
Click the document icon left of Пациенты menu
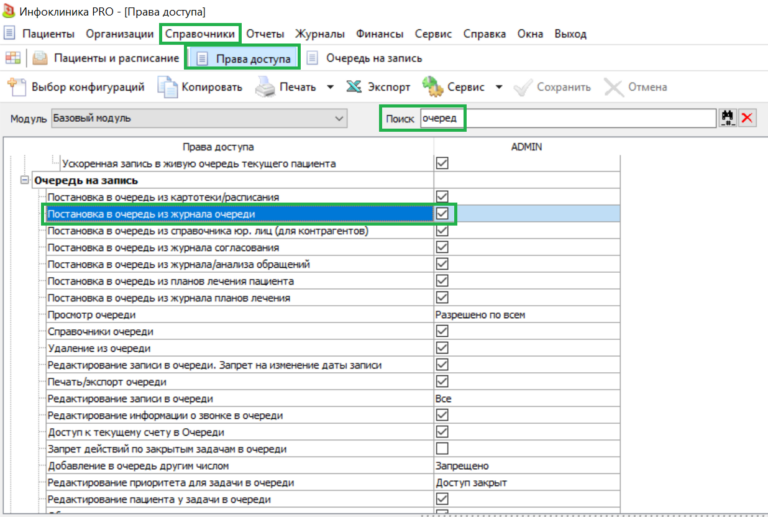(x=9, y=33)
